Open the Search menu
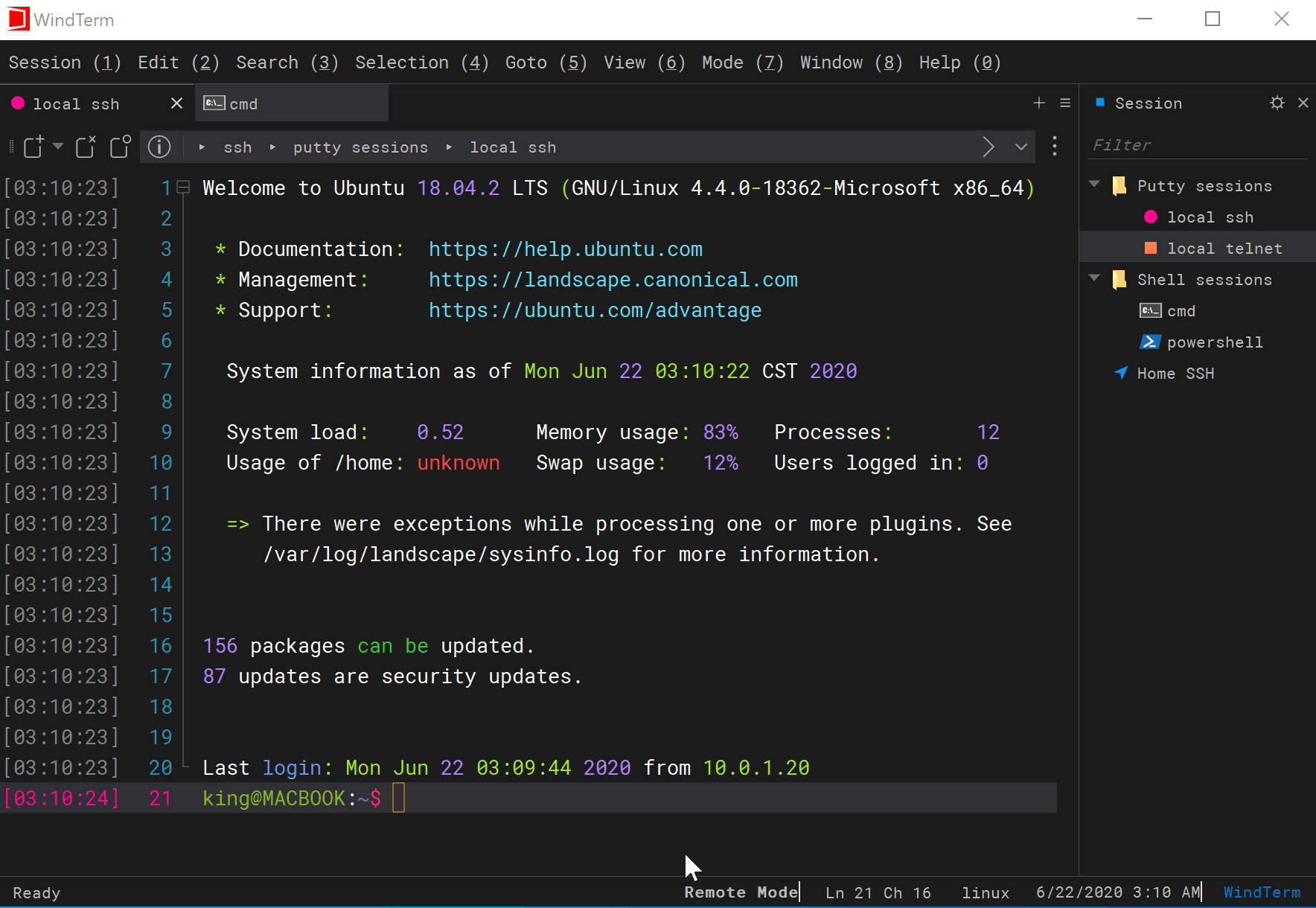The height and width of the screenshot is (908, 1316). pyautogui.click(x=287, y=63)
